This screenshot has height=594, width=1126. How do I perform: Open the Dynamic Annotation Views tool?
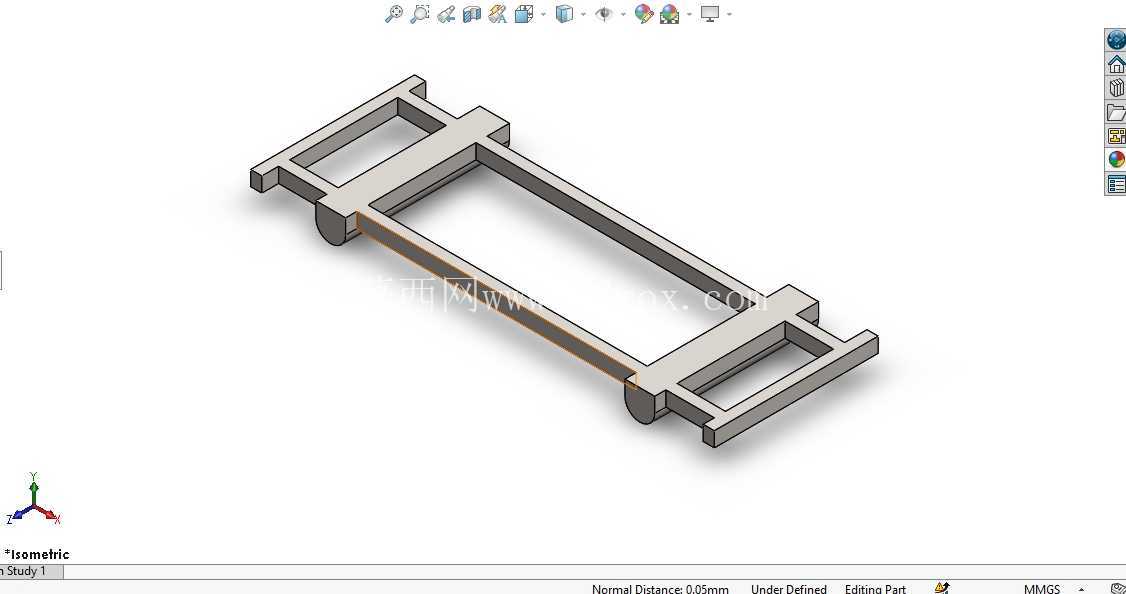pyautogui.click(x=498, y=14)
